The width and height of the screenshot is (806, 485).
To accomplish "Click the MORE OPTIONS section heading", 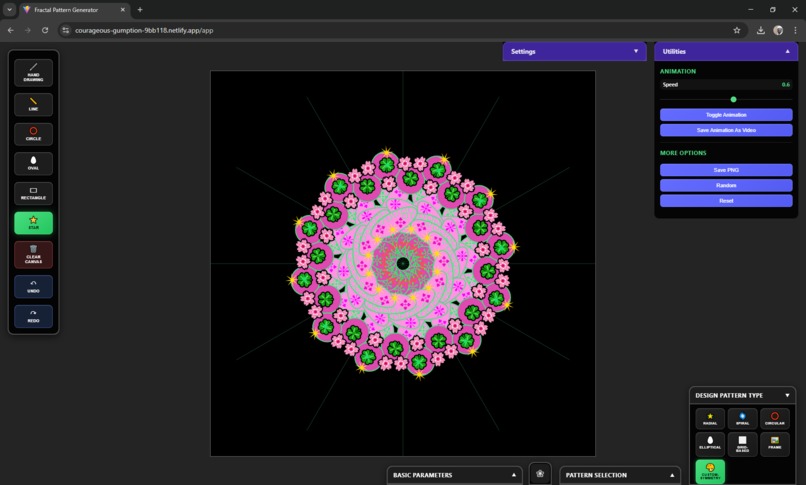I will (x=683, y=153).
